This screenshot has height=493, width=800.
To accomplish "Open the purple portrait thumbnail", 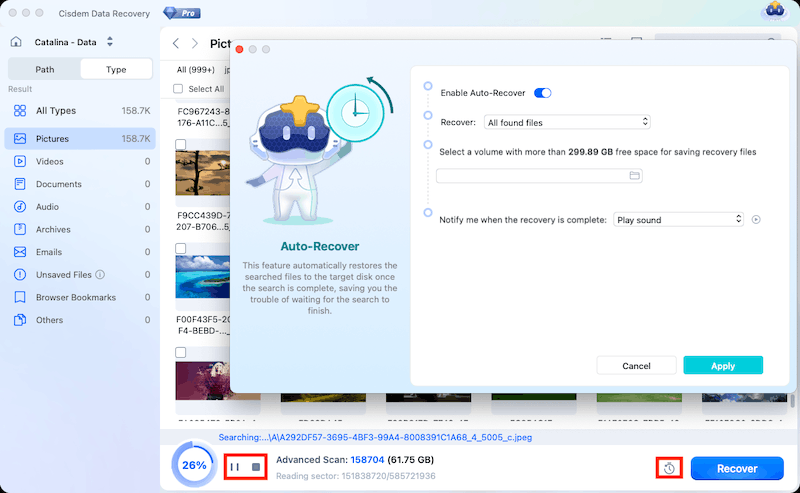I will coord(203,381).
